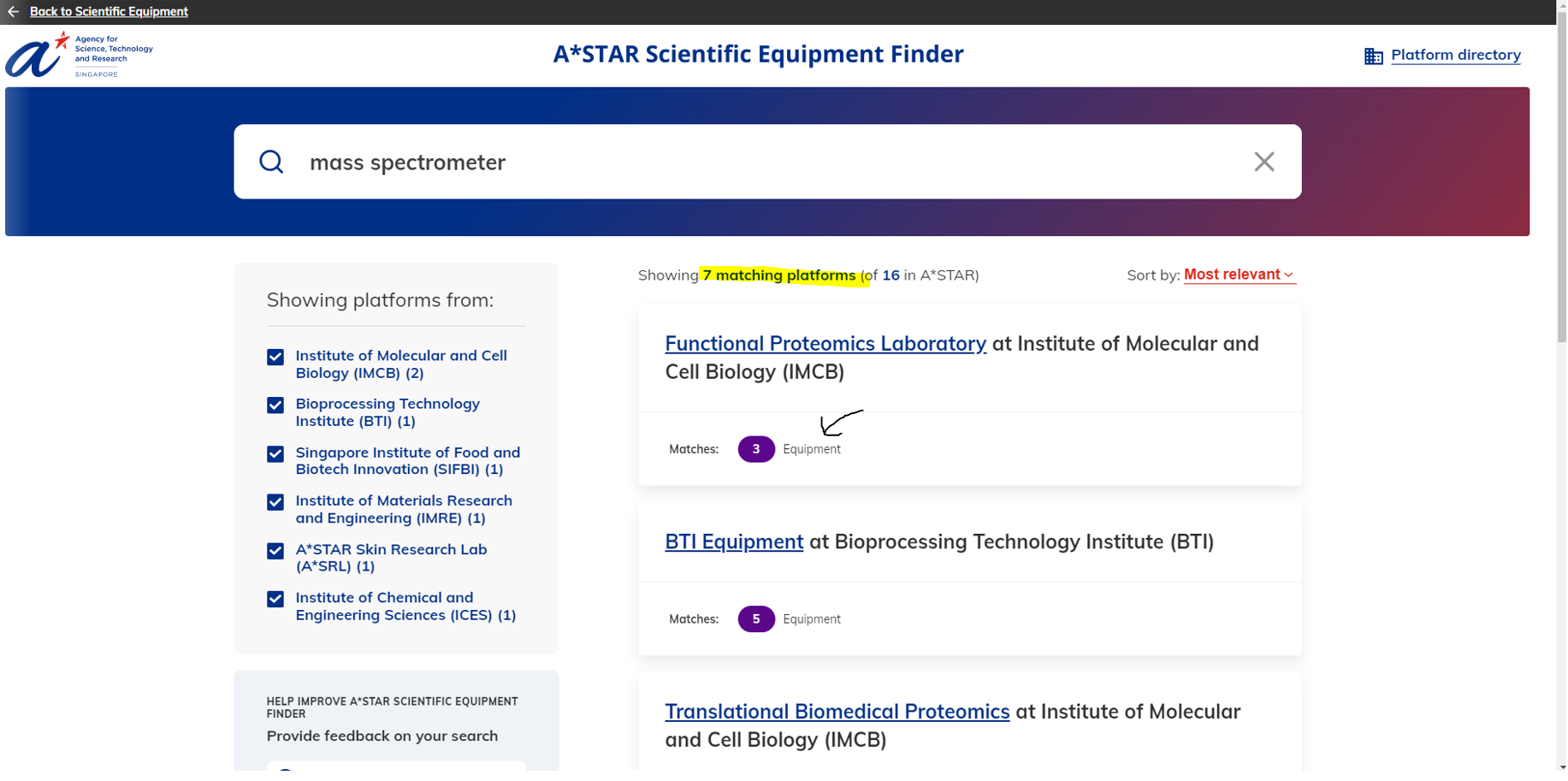
Task: Click the 'Showing platforms from:' heading
Action: point(380,300)
